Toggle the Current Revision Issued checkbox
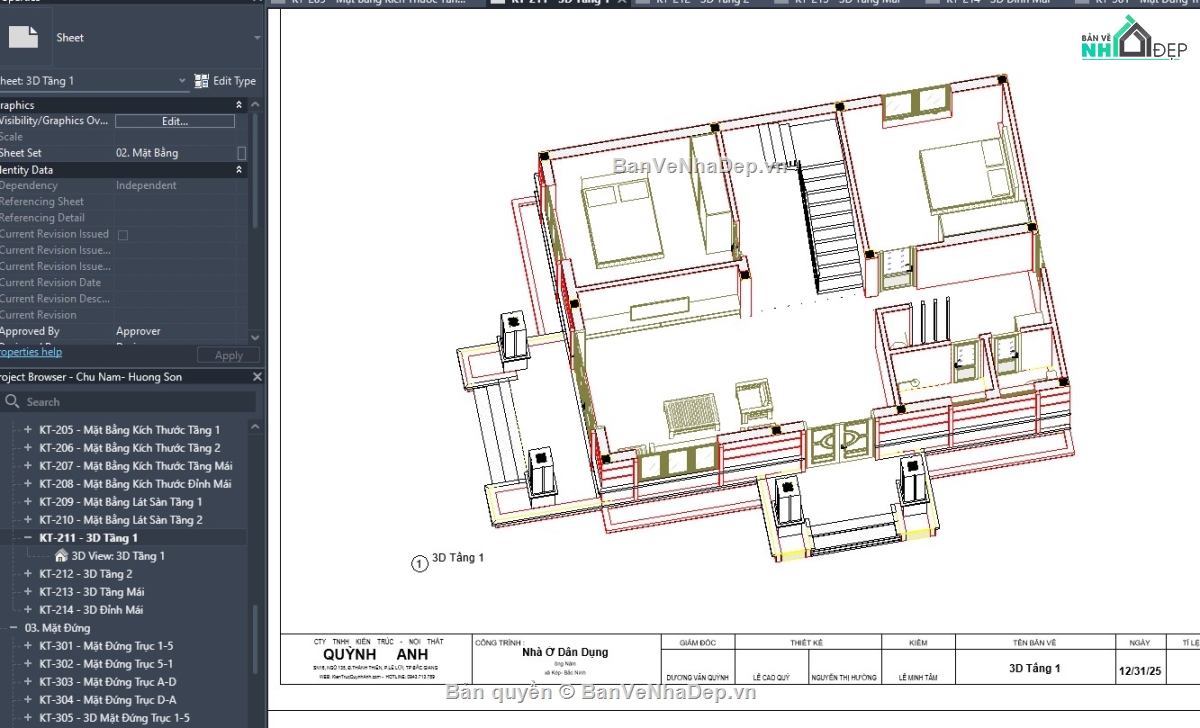1200x728 pixels. (x=123, y=234)
